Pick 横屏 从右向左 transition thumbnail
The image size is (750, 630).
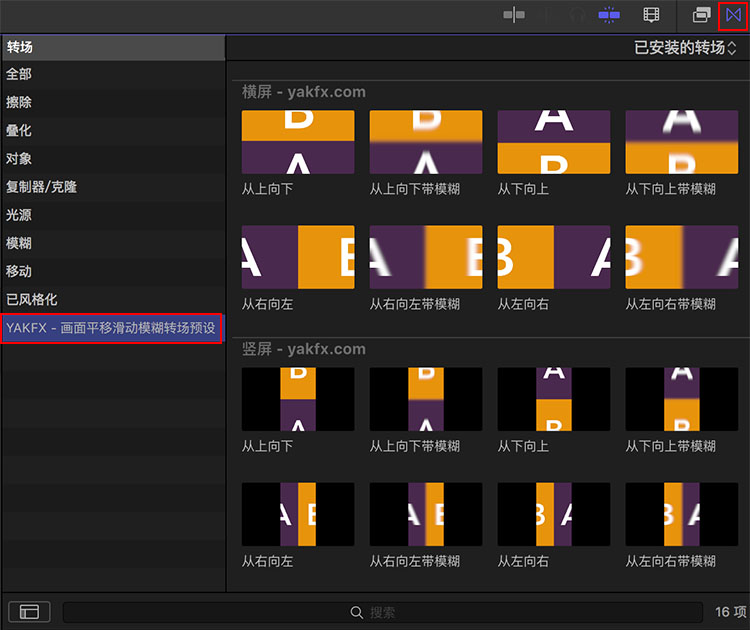[x=298, y=257]
